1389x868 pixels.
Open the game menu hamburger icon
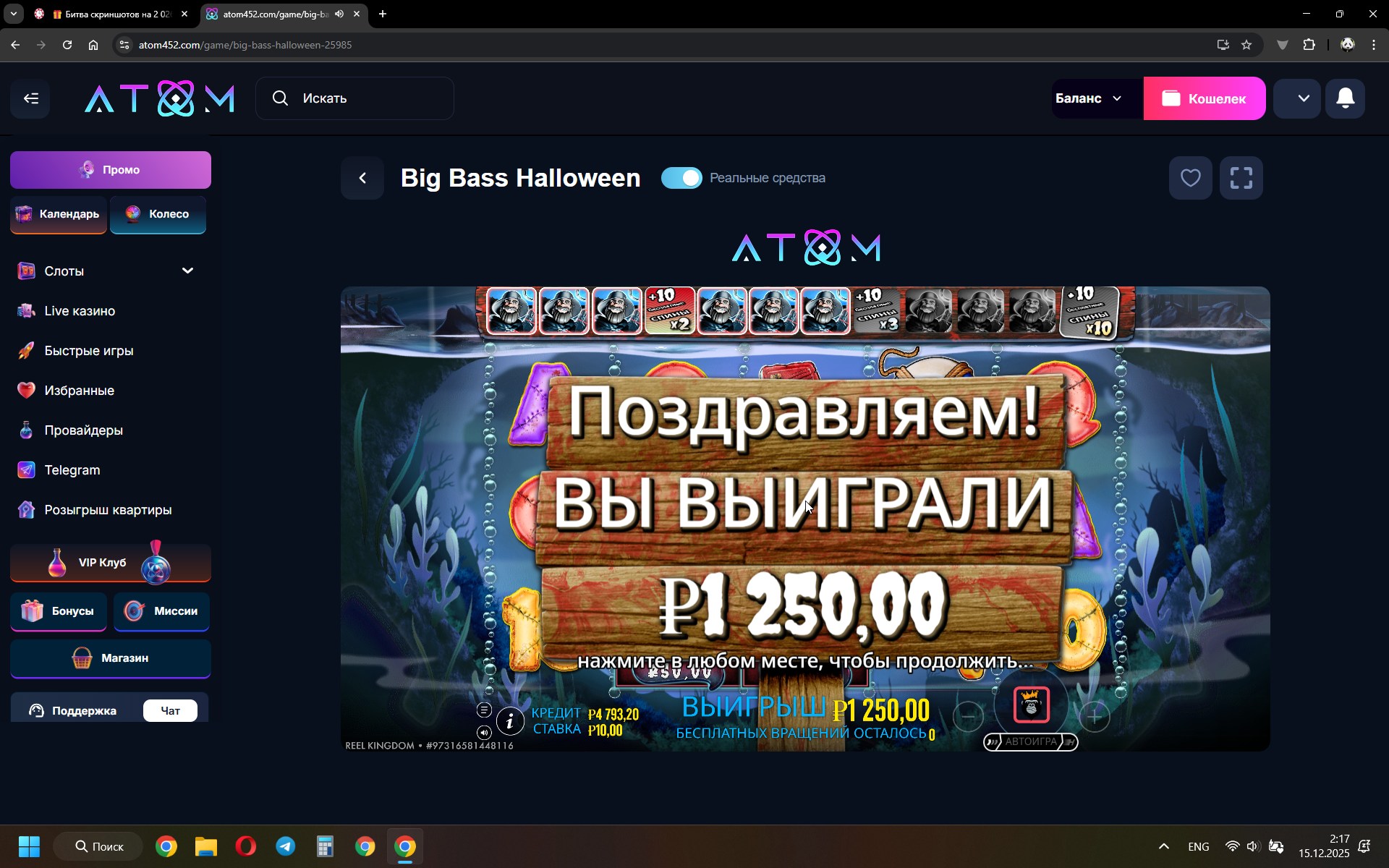tap(484, 710)
